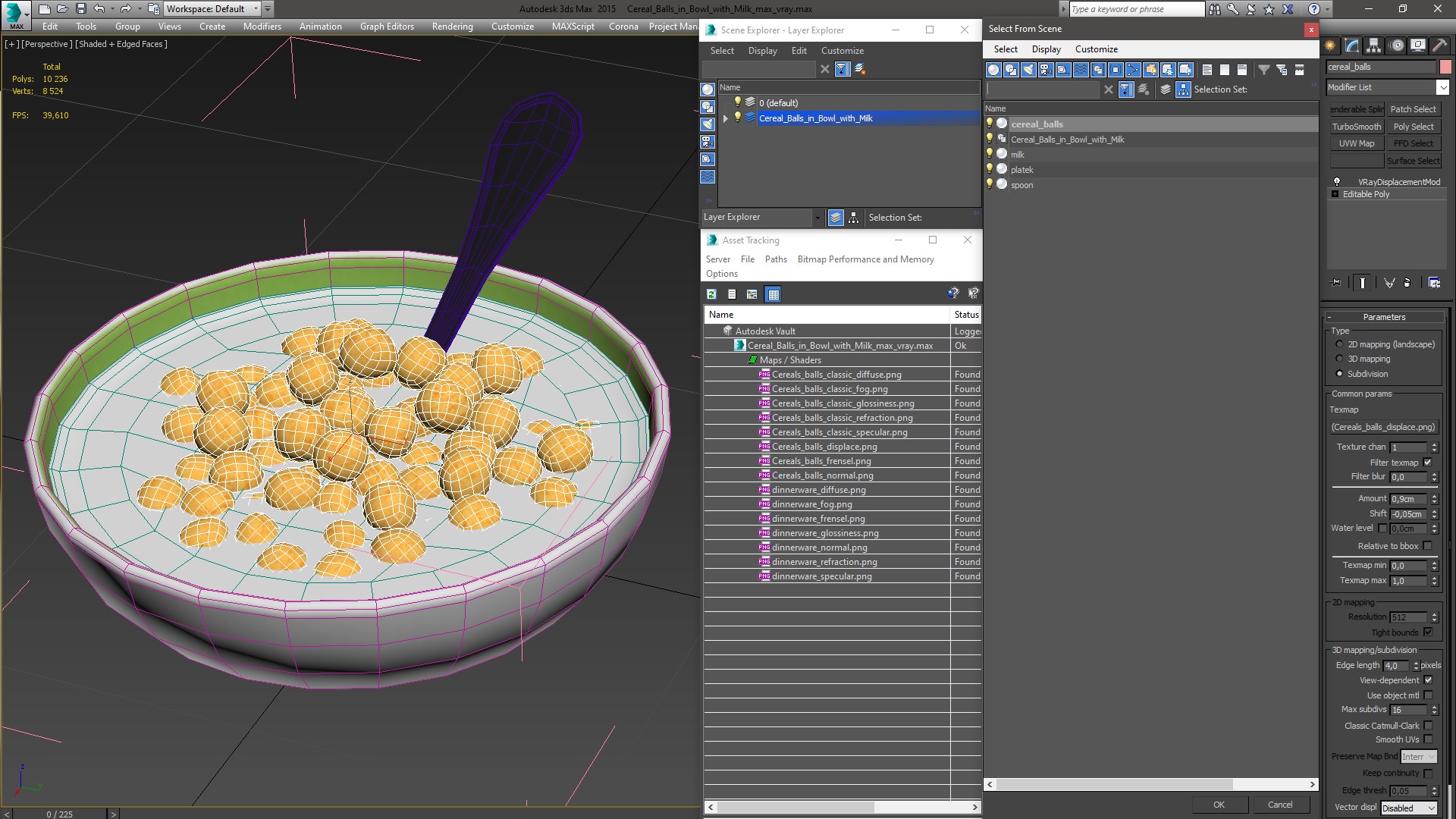The width and height of the screenshot is (1456, 819).
Task: Collapse the Parameters rollout
Action: pos(1384,317)
